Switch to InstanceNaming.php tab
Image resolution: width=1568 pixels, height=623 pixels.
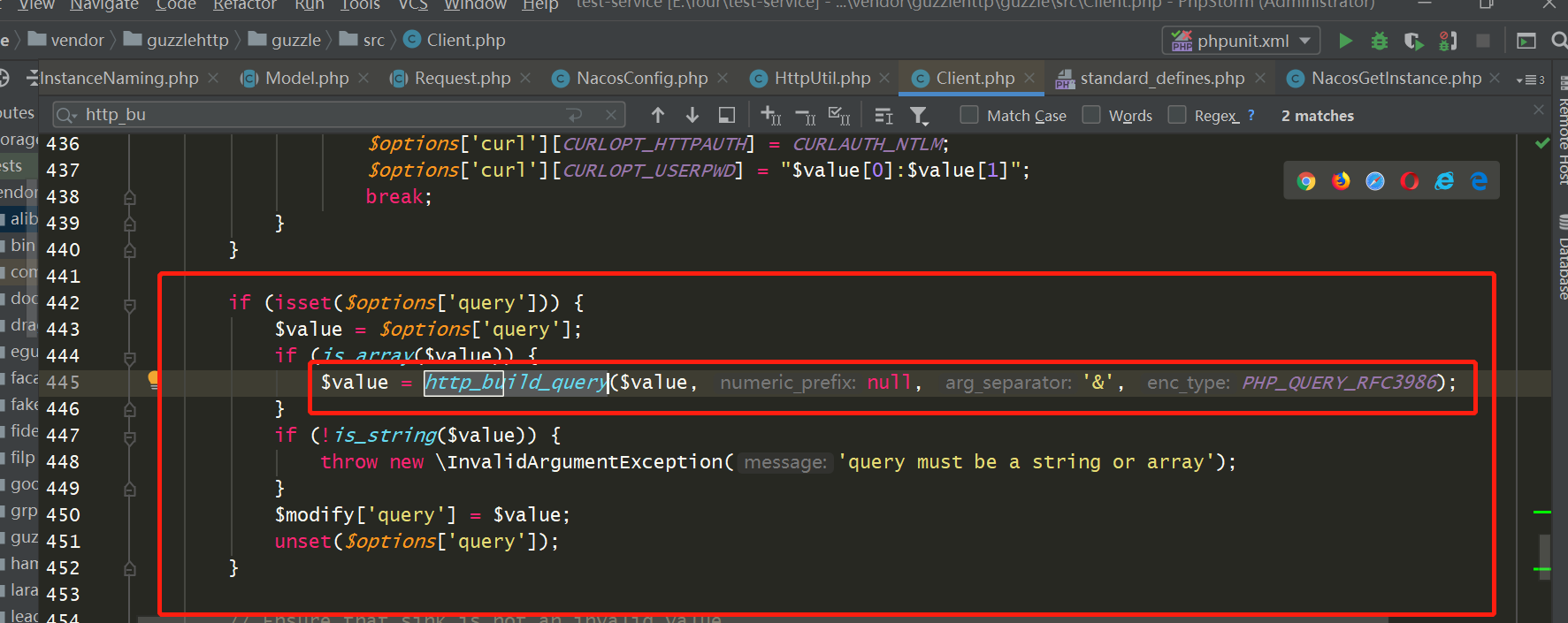pos(119,78)
